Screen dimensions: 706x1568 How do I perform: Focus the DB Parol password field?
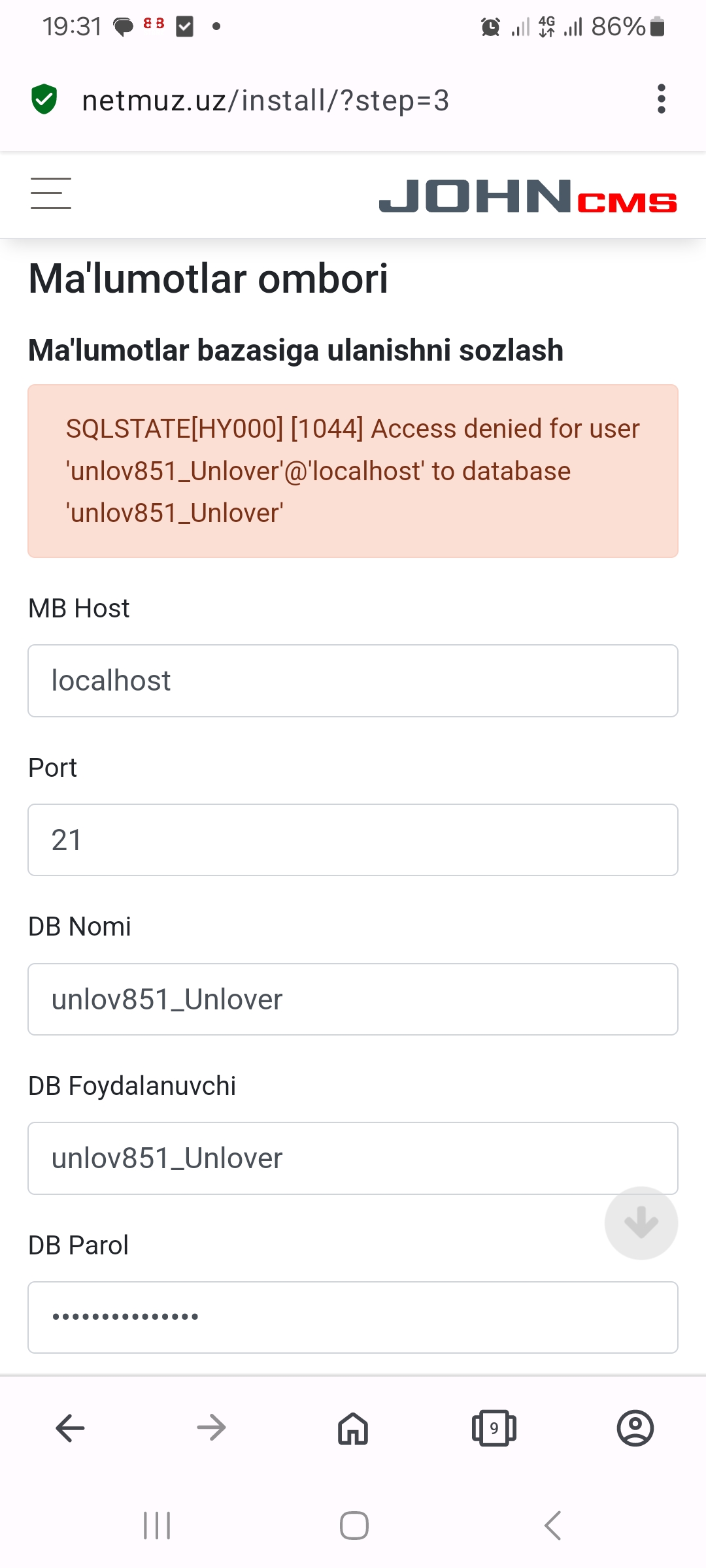tap(353, 1317)
